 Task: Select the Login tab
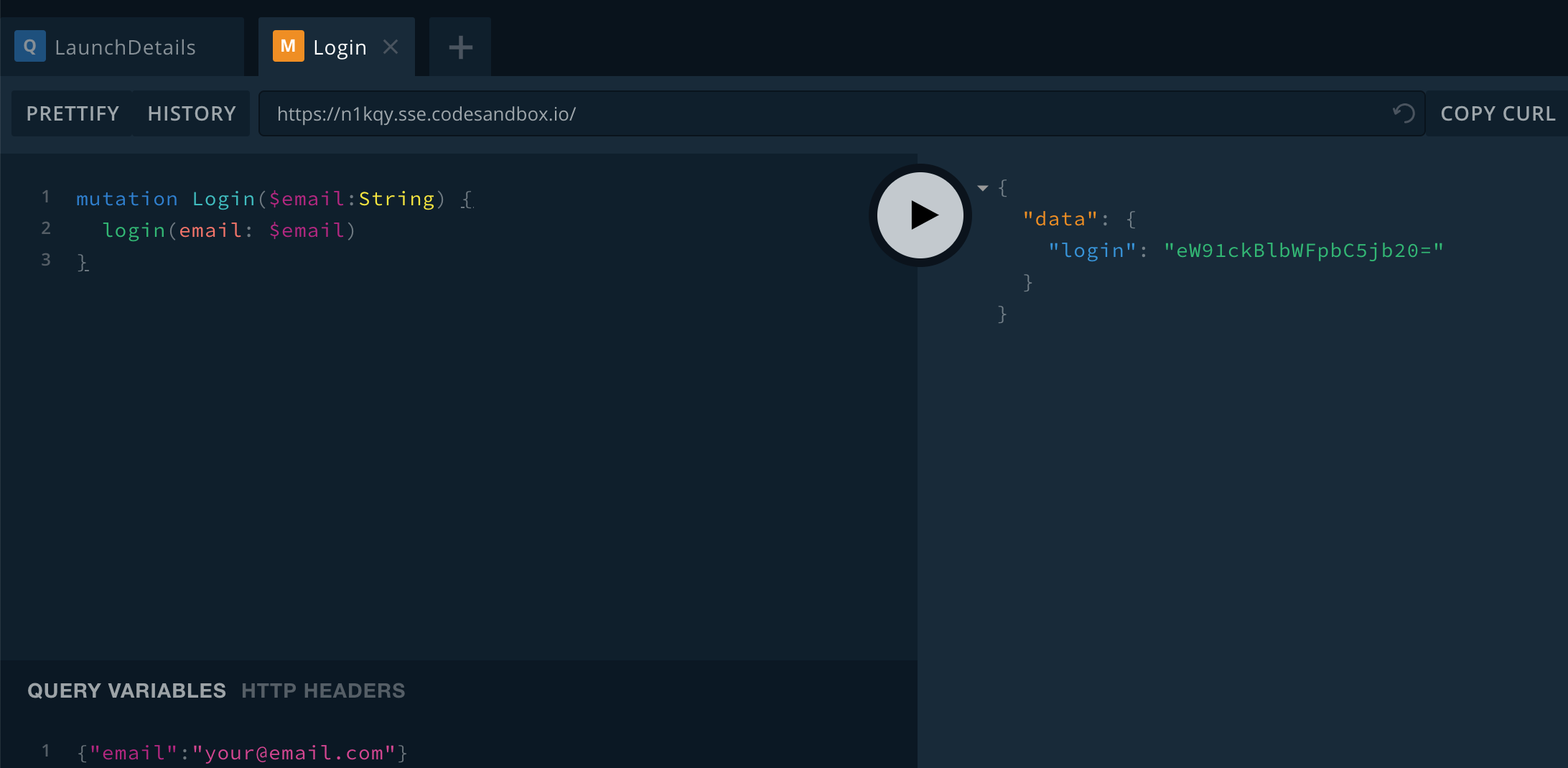(336, 47)
